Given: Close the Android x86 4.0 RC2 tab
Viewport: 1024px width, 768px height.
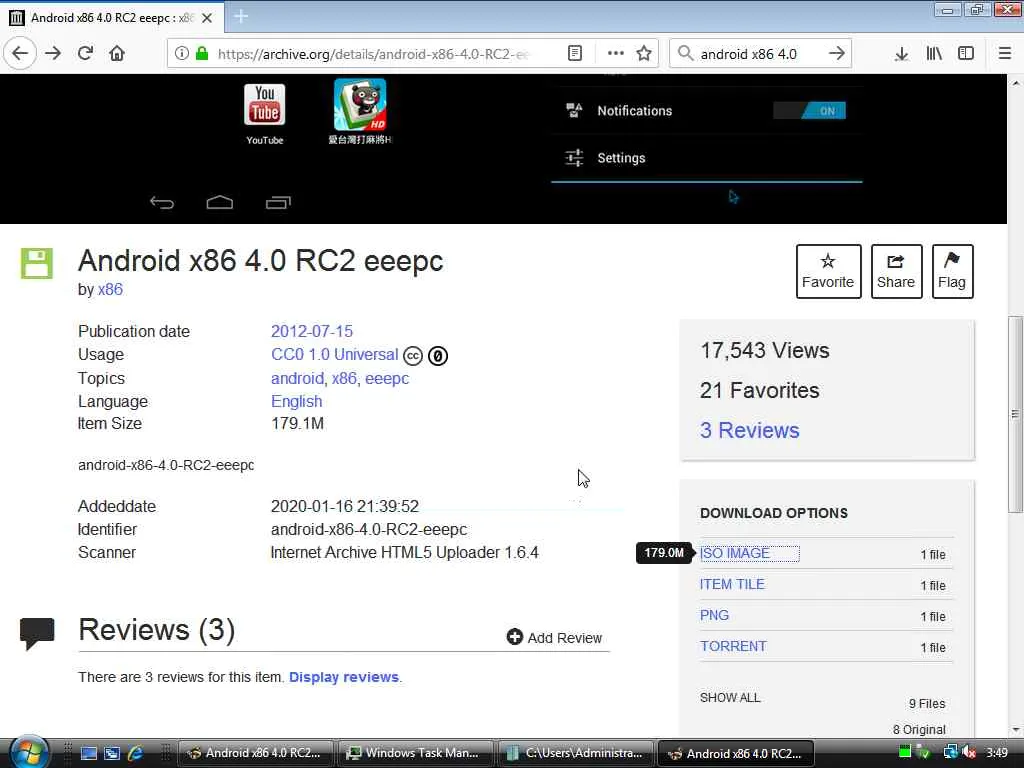Looking at the screenshot, I should [207, 18].
